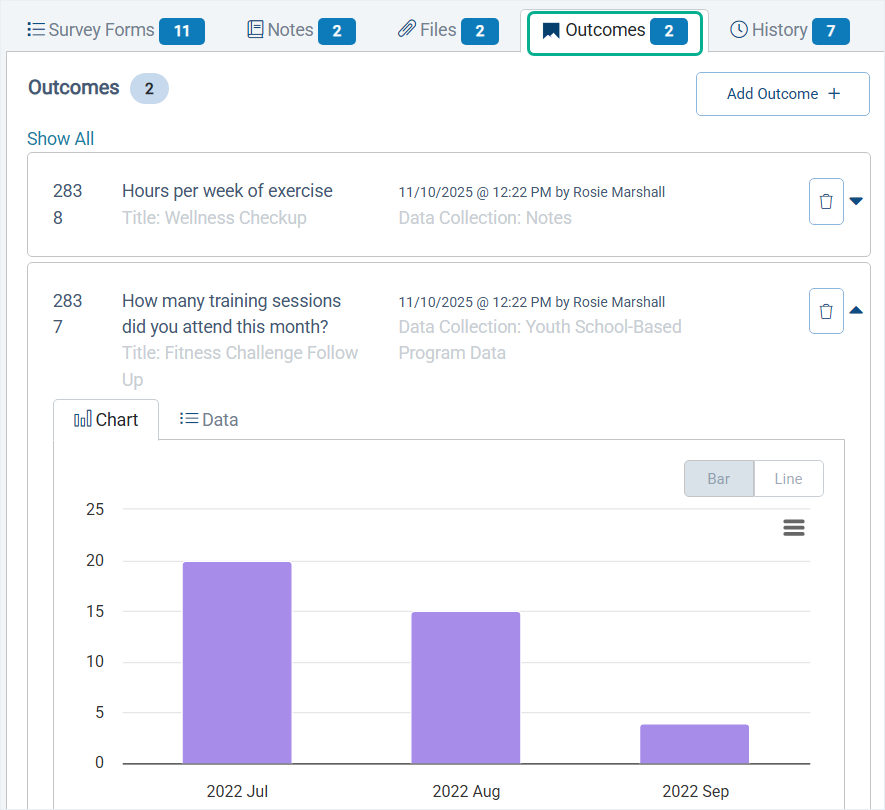885x810 pixels.
Task: Click the Show All link
Action: click(61, 139)
